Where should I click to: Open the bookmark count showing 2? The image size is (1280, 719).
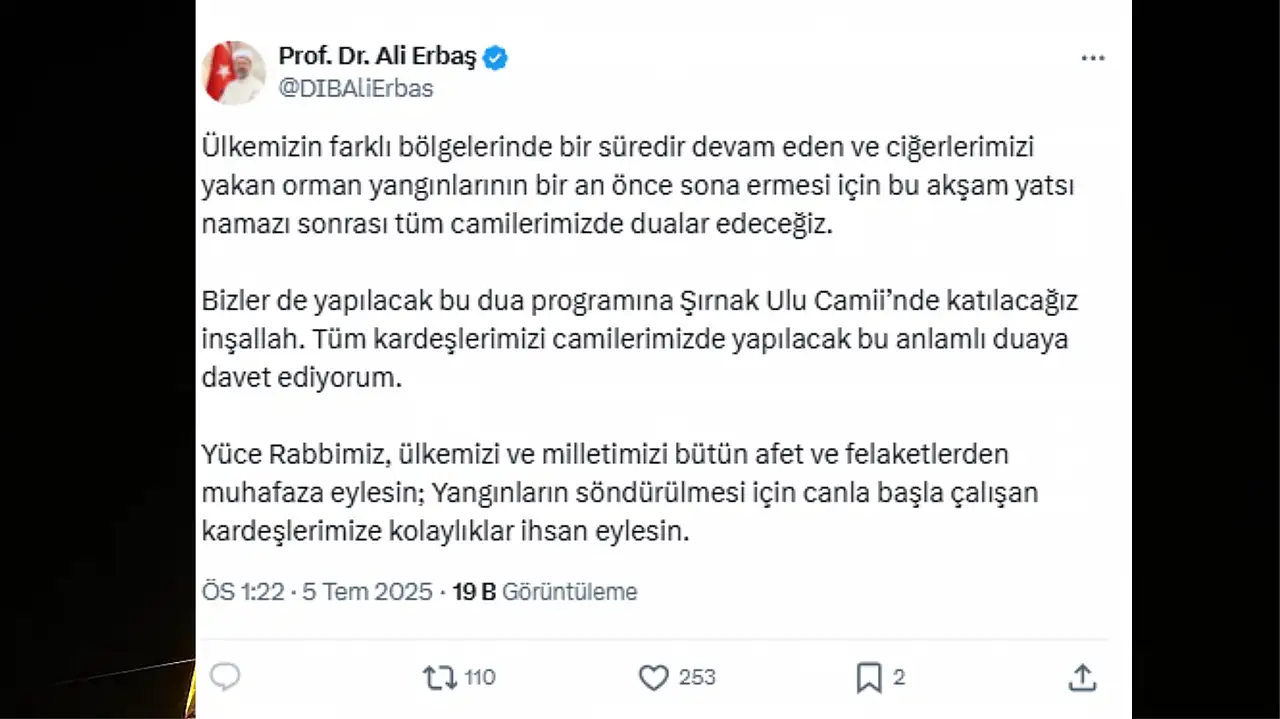(901, 677)
